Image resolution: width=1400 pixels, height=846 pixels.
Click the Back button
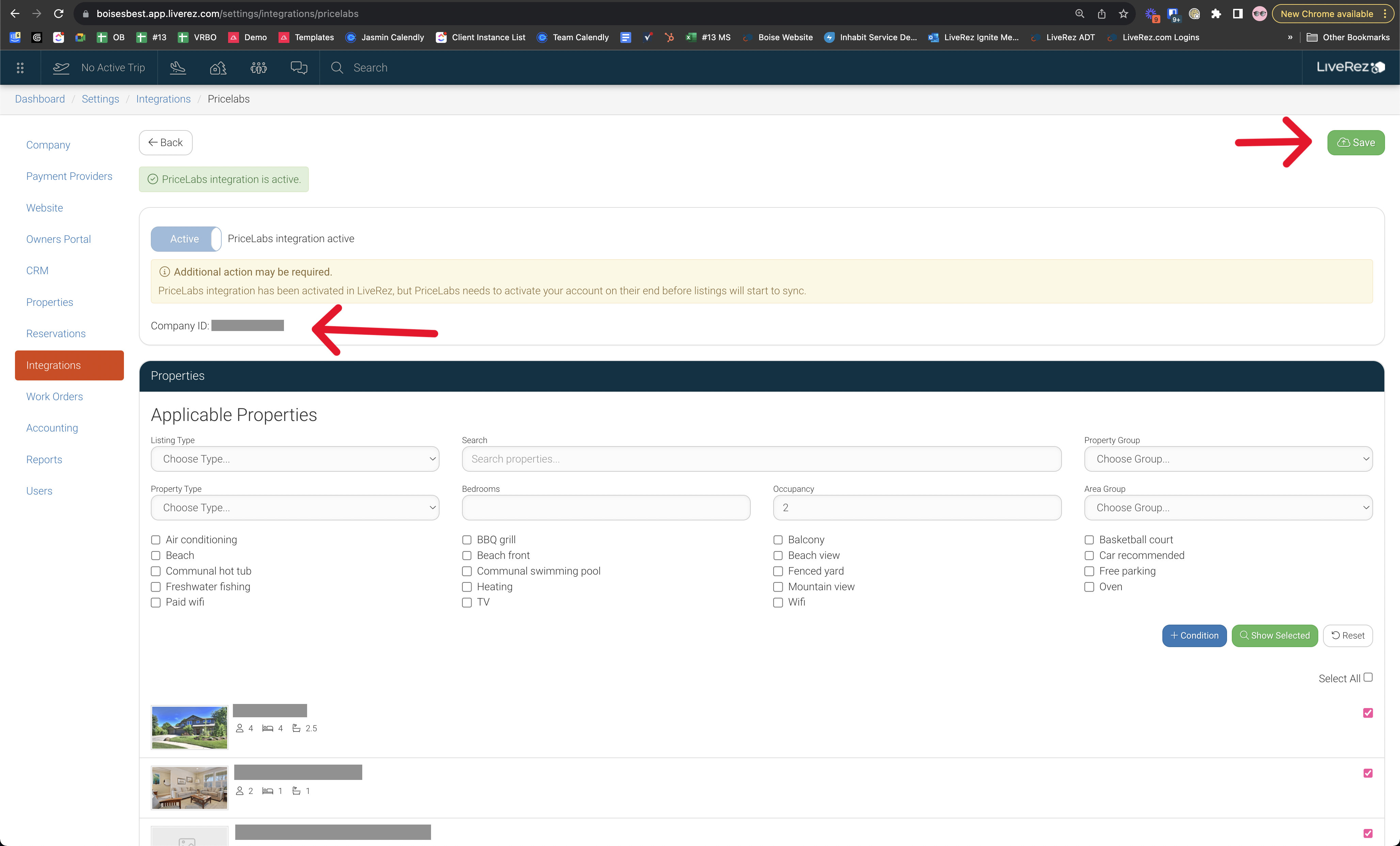[x=165, y=143]
